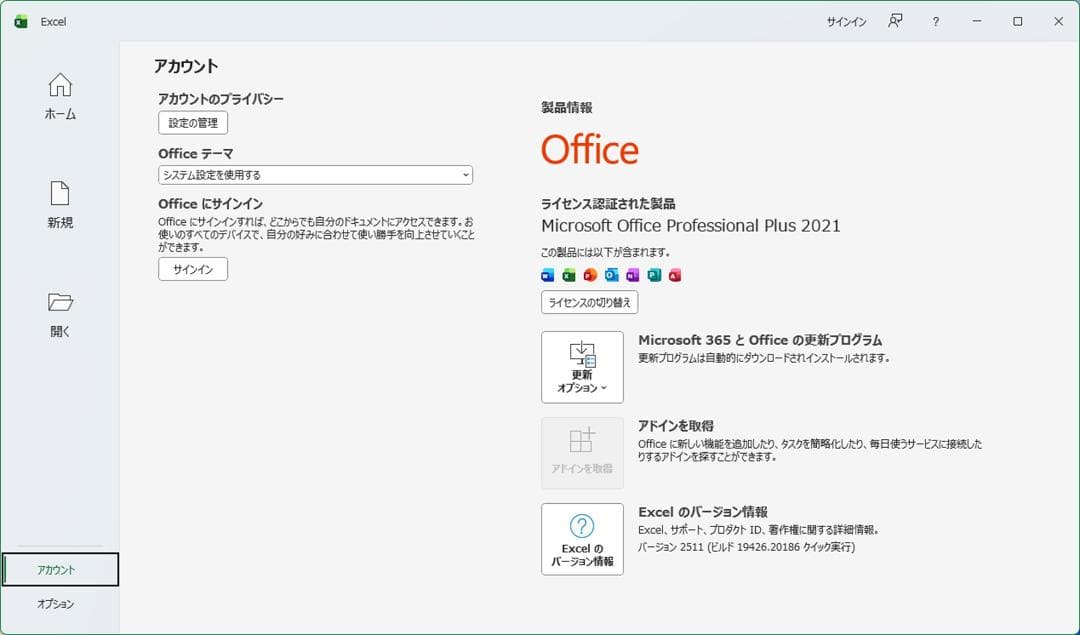Click the Word app icon

[548, 275]
